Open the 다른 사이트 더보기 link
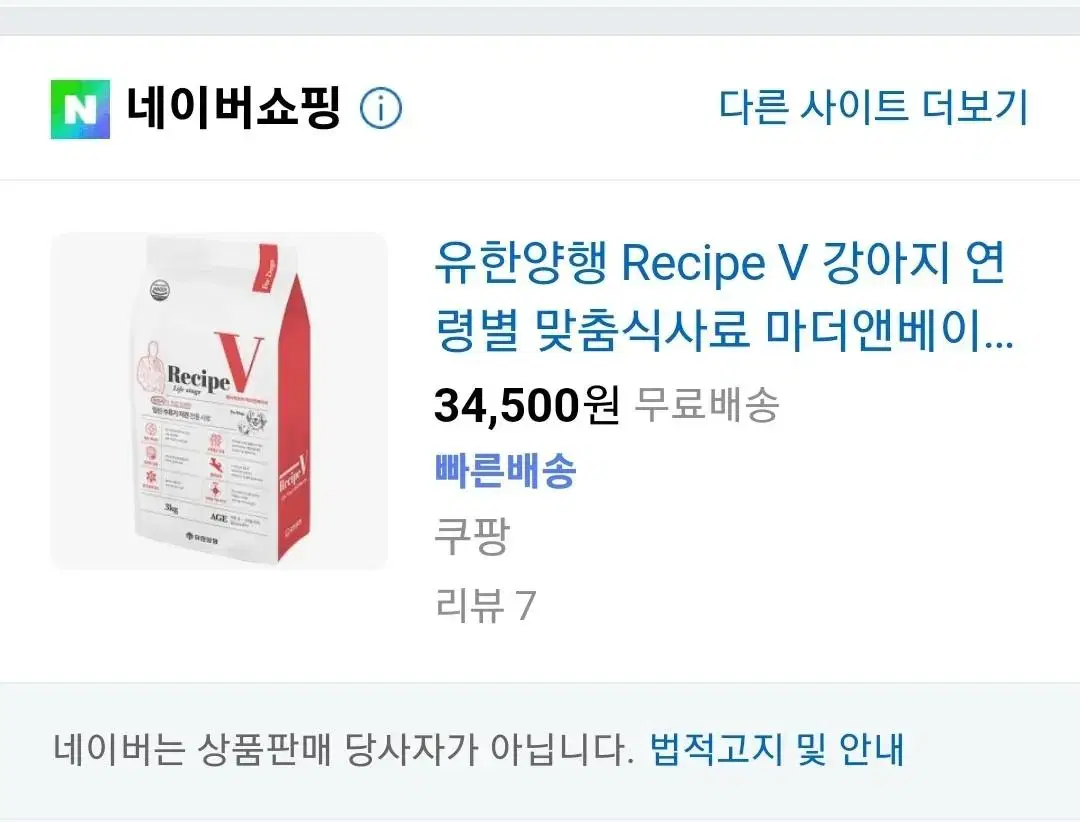 click(873, 107)
